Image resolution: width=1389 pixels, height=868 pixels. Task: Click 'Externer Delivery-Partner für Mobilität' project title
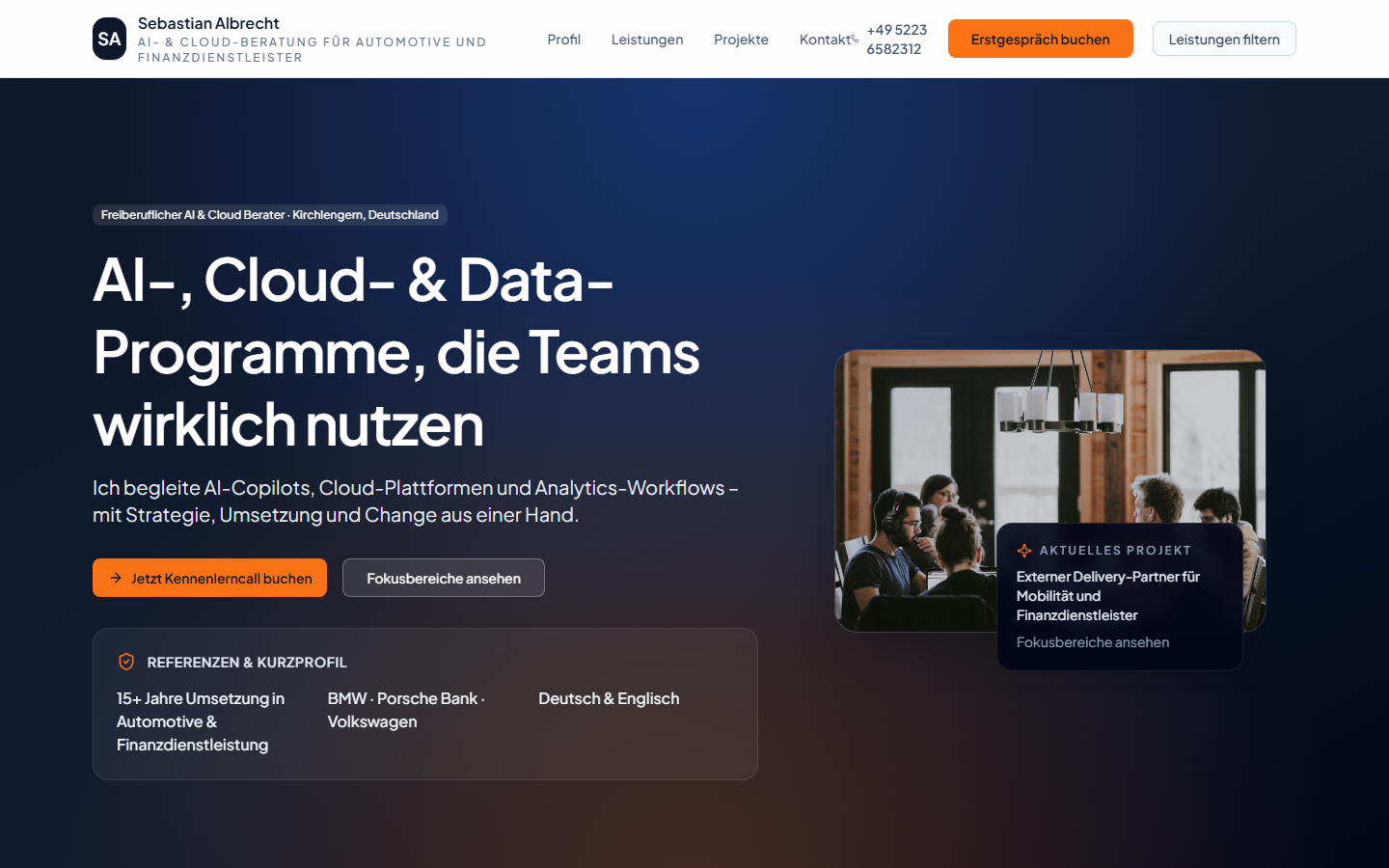pyautogui.click(x=1108, y=596)
